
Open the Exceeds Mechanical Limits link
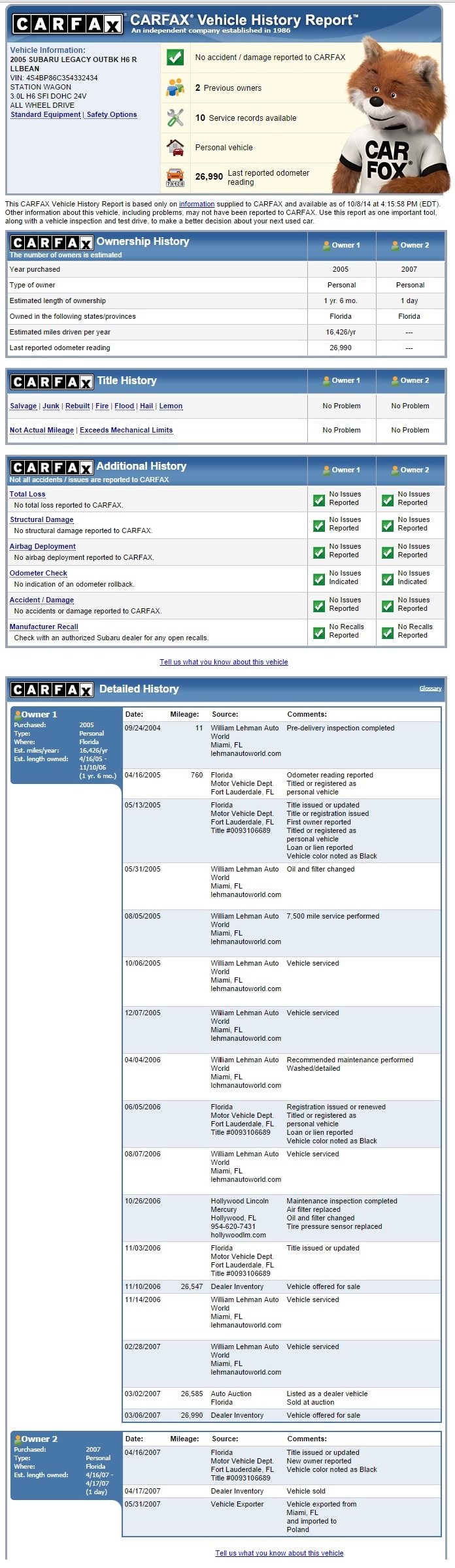[x=126, y=430]
